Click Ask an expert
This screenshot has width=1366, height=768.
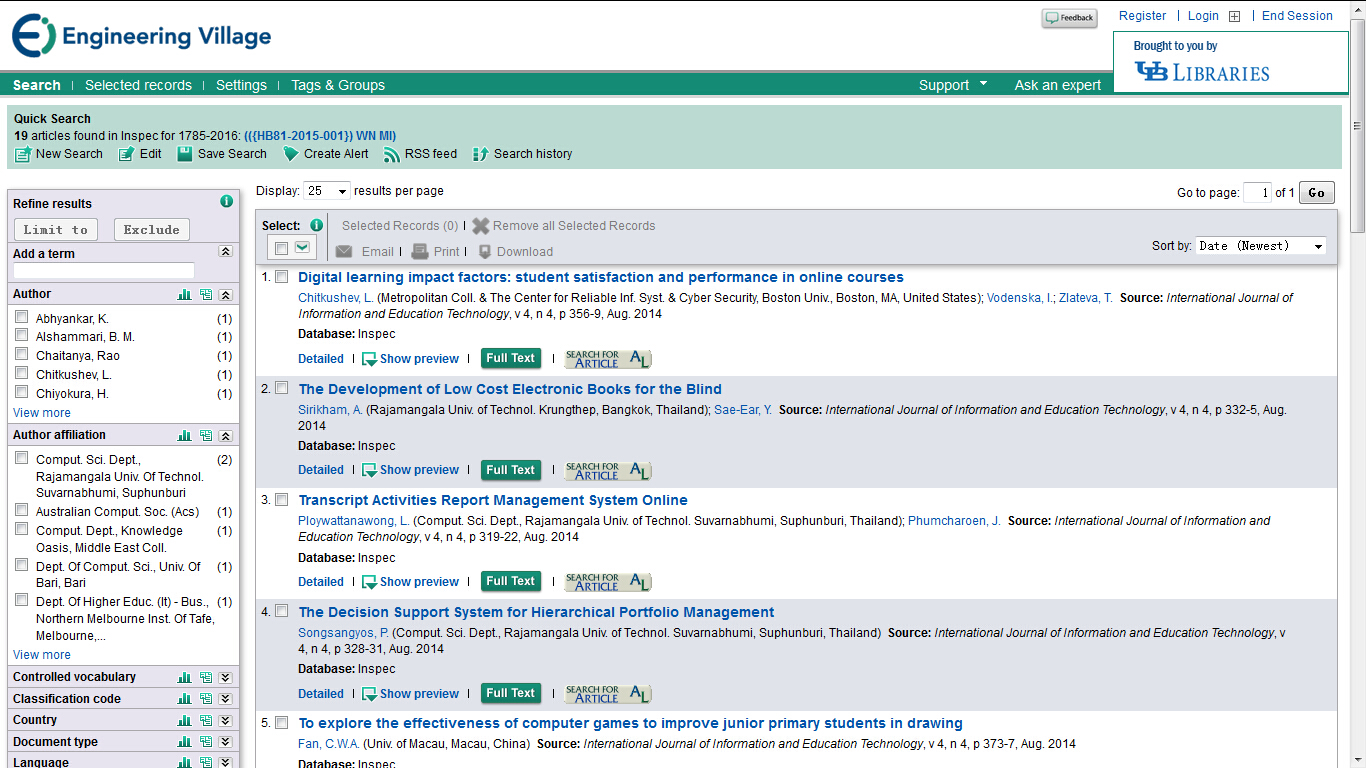(1057, 85)
